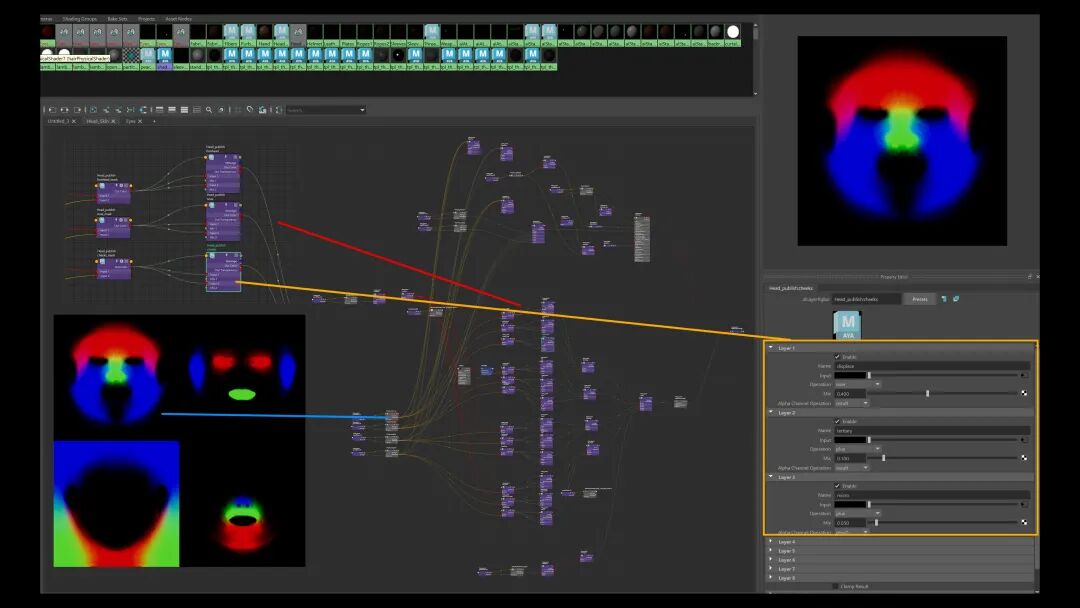Toggle Layer 3 Enable checkbox
Viewport: 1080px width, 608px height.
(x=837, y=486)
